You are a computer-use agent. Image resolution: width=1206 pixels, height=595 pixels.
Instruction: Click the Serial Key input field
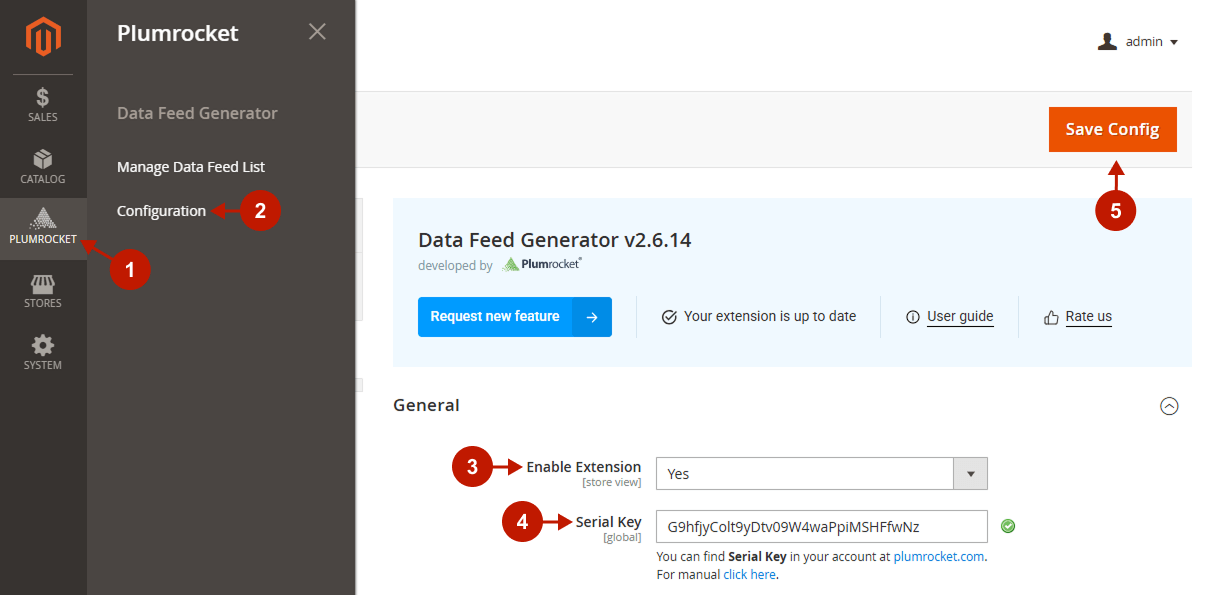[x=821, y=526]
